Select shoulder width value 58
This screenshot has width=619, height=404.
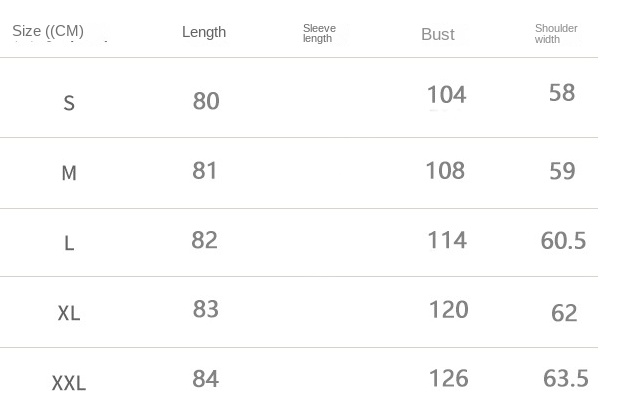click(562, 93)
